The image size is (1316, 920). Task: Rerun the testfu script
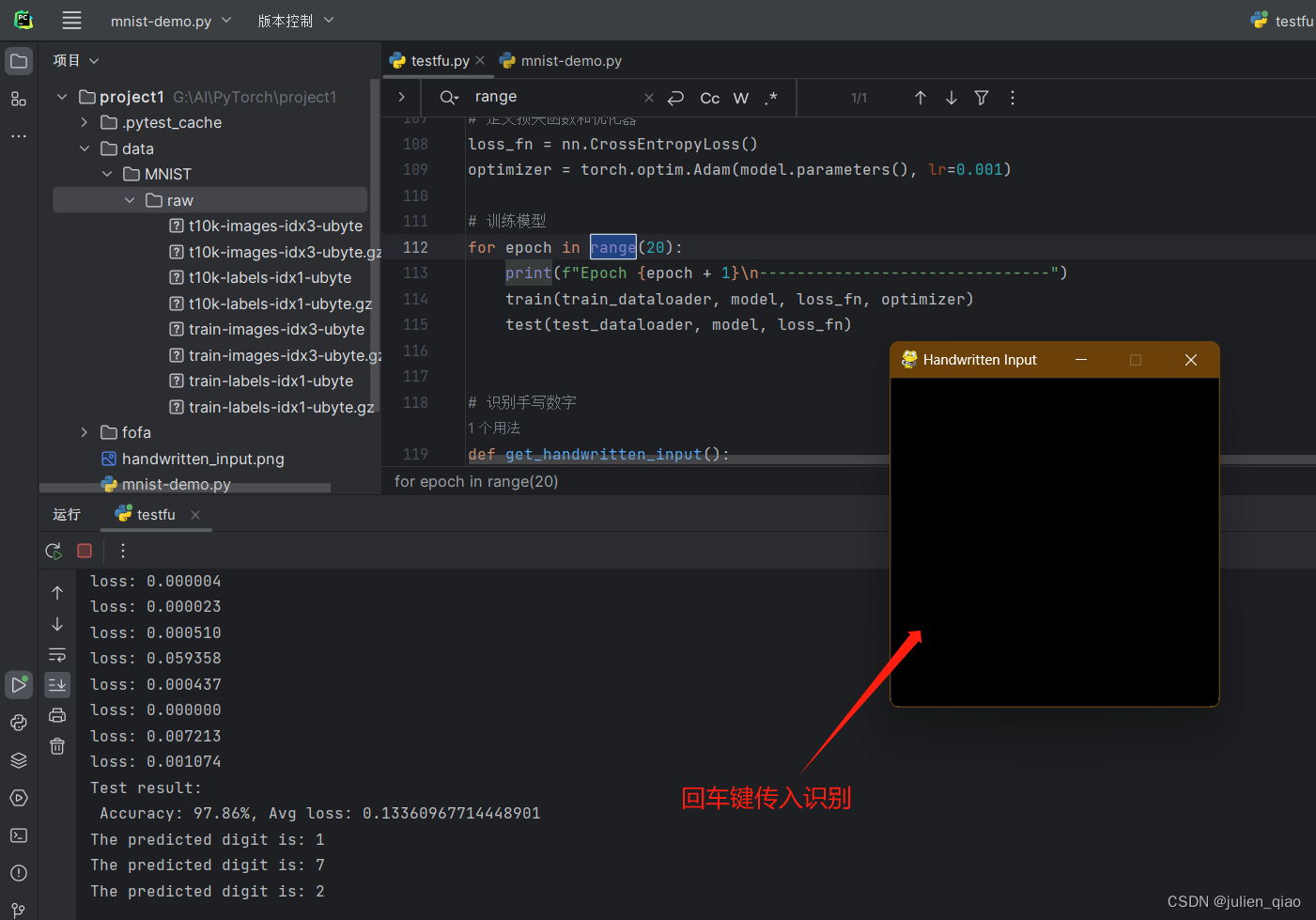[x=54, y=551]
